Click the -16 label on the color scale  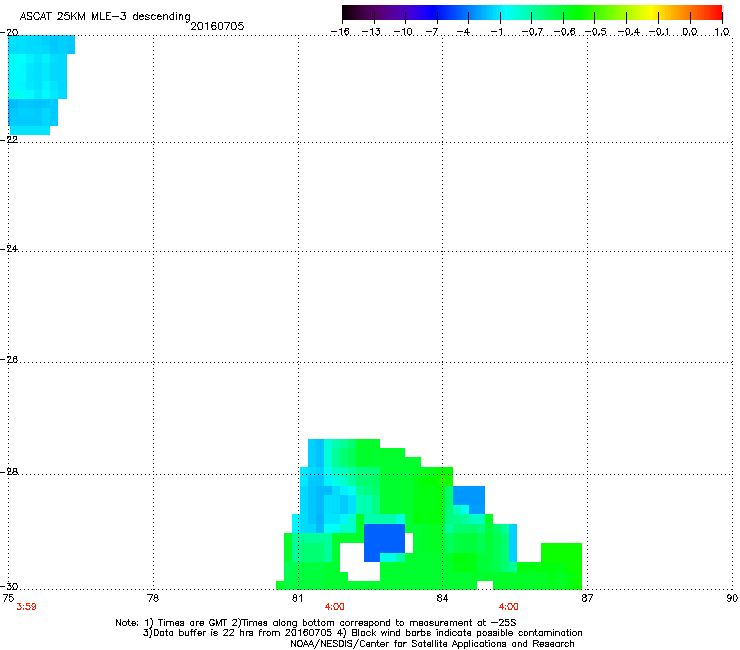[x=340, y=32]
